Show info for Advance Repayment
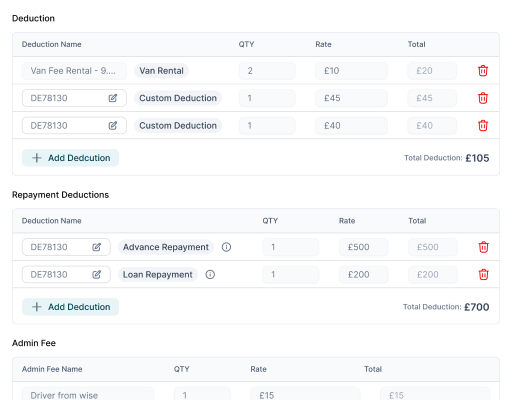This screenshot has width=512, height=400. tap(226, 247)
